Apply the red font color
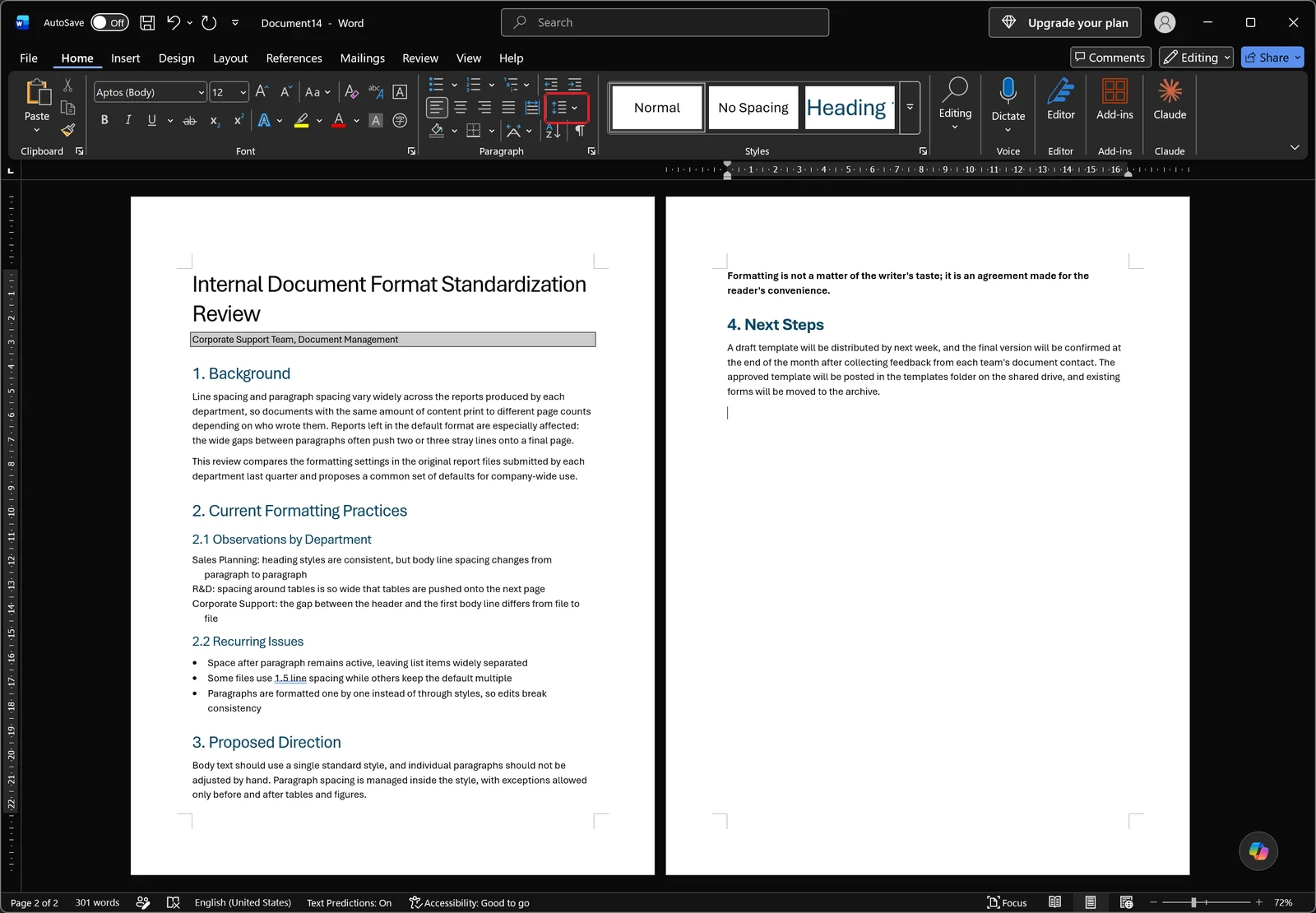Screen dimensions: 1316x913 (338, 120)
